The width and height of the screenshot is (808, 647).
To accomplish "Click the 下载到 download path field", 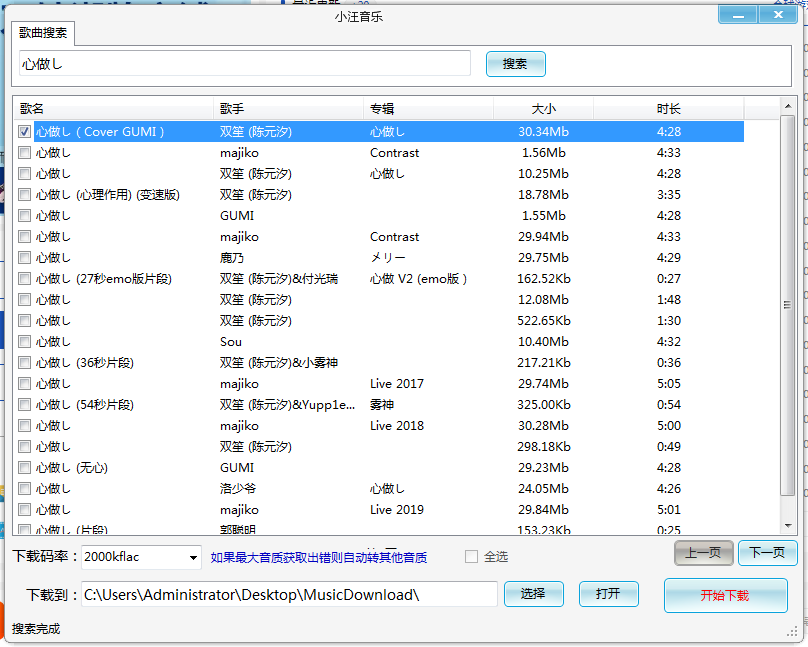I will [288, 594].
